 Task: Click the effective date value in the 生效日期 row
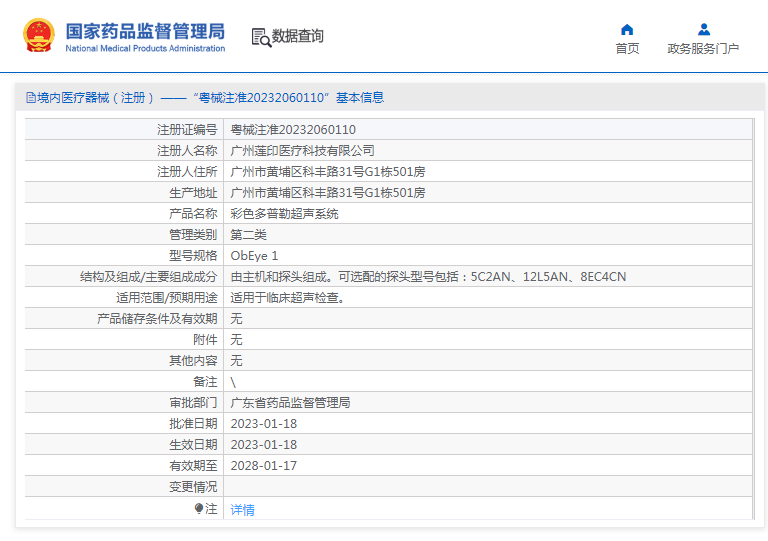tap(264, 445)
